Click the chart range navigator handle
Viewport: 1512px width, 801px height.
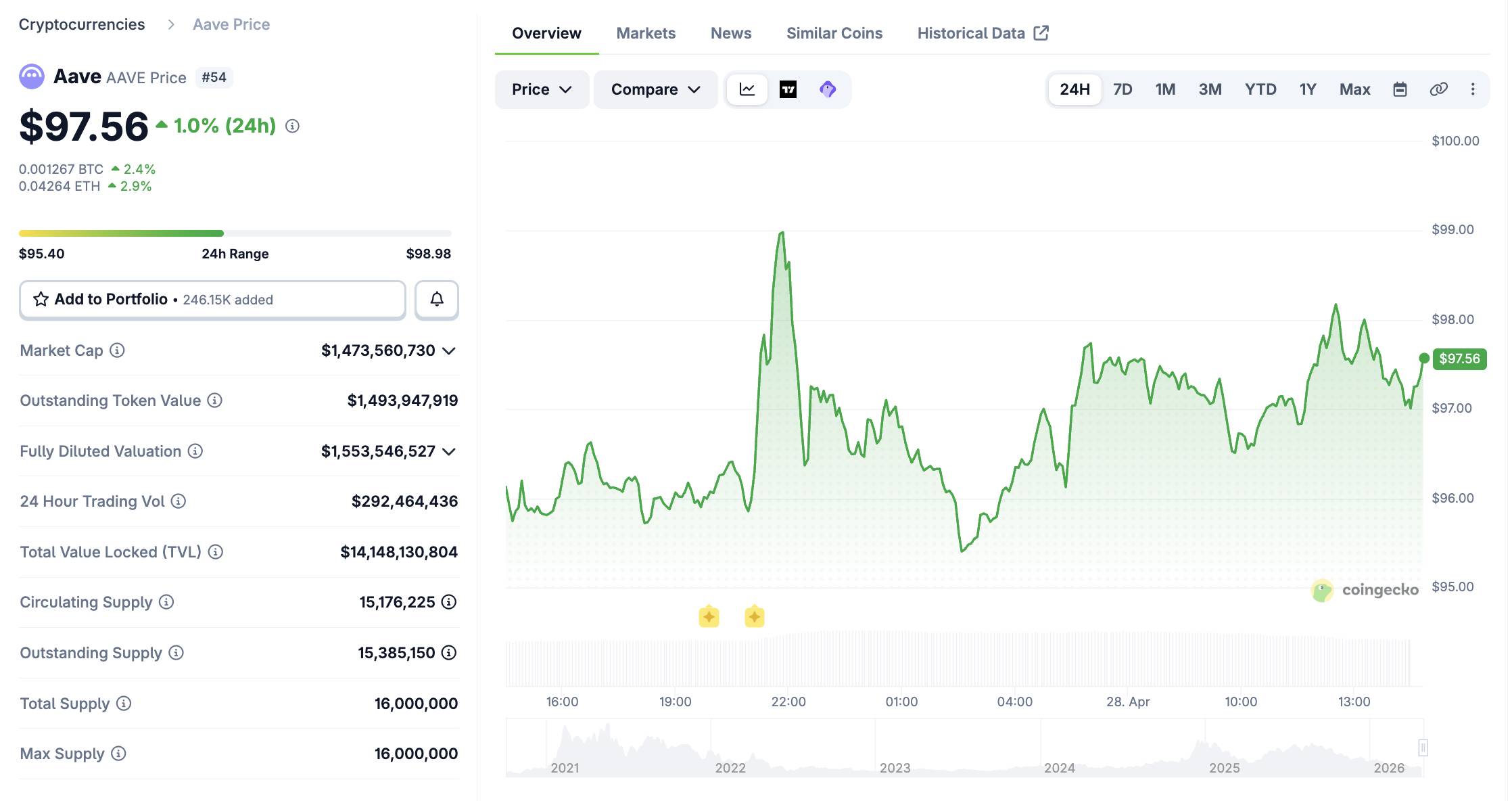click(1423, 748)
